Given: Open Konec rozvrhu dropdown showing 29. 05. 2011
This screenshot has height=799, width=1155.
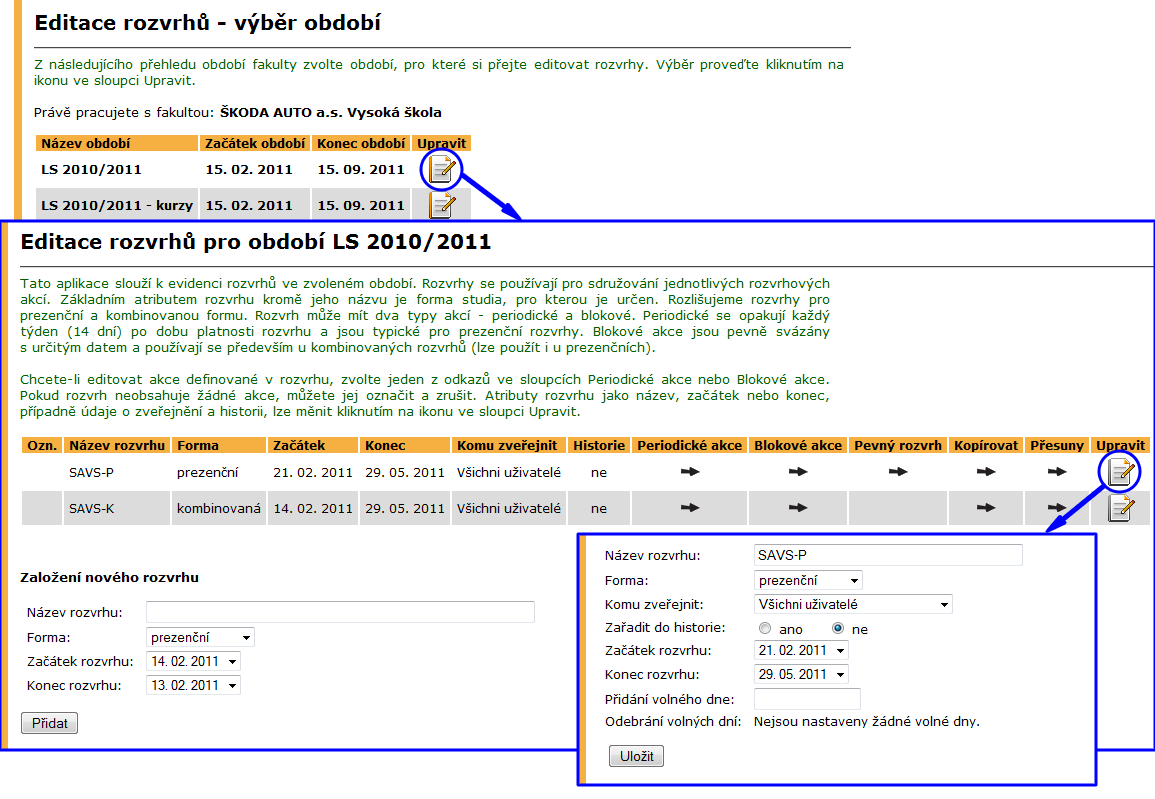Looking at the screenshot, I should [801, 675].
